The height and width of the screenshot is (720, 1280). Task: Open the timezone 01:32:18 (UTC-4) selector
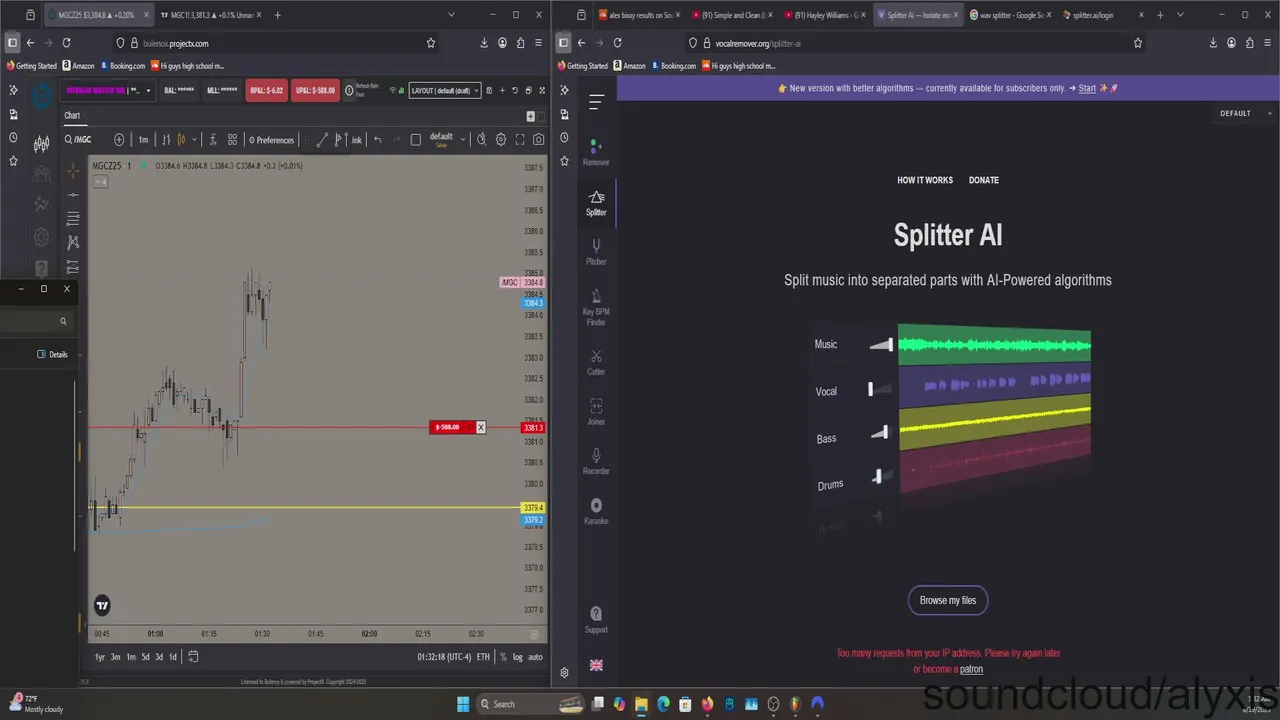point(443,657)
